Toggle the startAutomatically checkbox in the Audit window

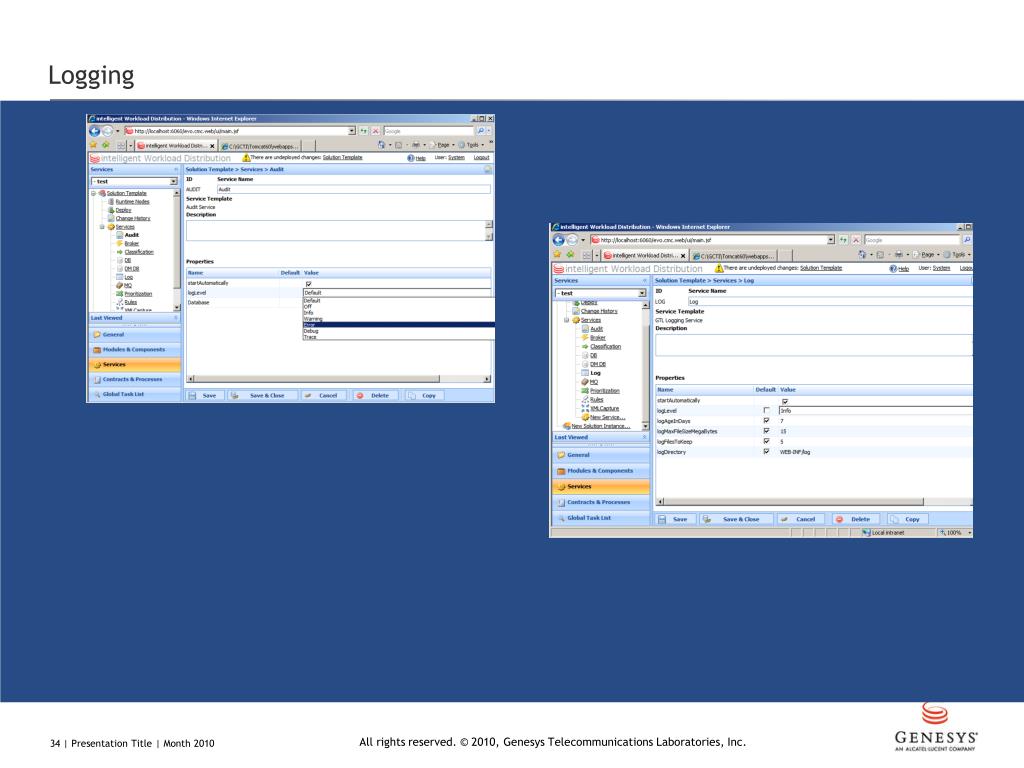point(308,283)
